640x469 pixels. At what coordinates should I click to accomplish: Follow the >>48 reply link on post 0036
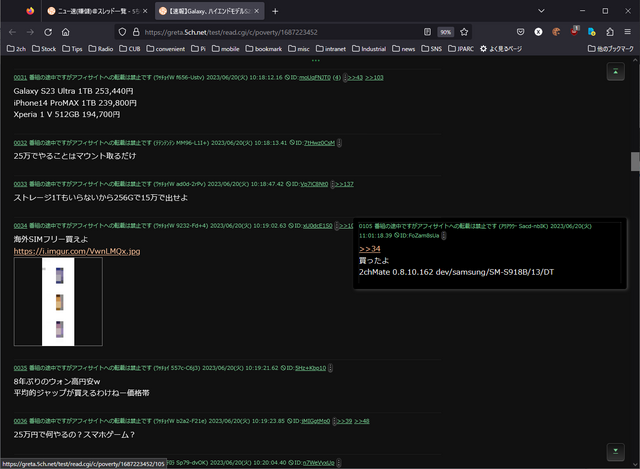coord(362,421)
